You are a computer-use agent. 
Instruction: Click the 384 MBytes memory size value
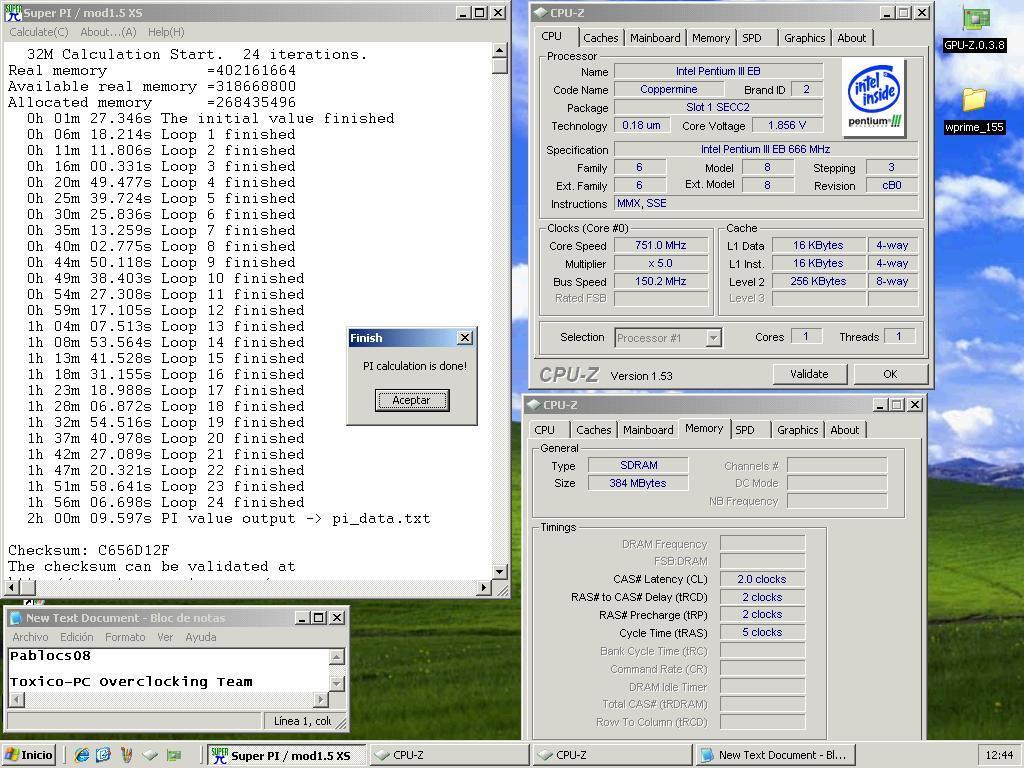tap(638, 483)
